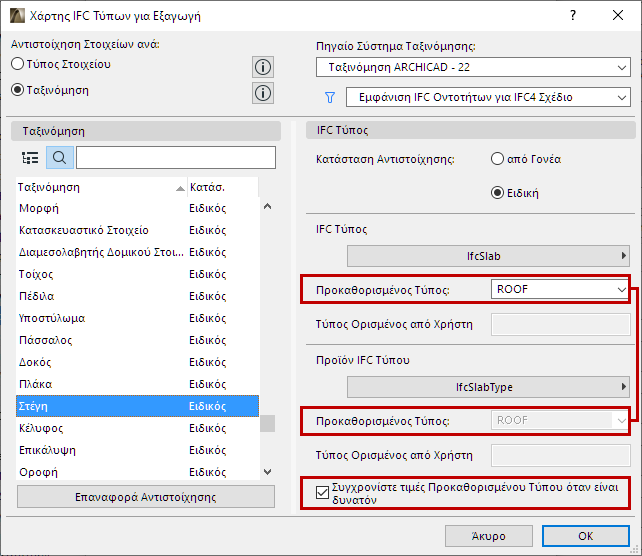The width and height of the screenshot is (642, 556).
Task: Select the Ταξινόμηση radio button
Action: (x=18, y=90)
